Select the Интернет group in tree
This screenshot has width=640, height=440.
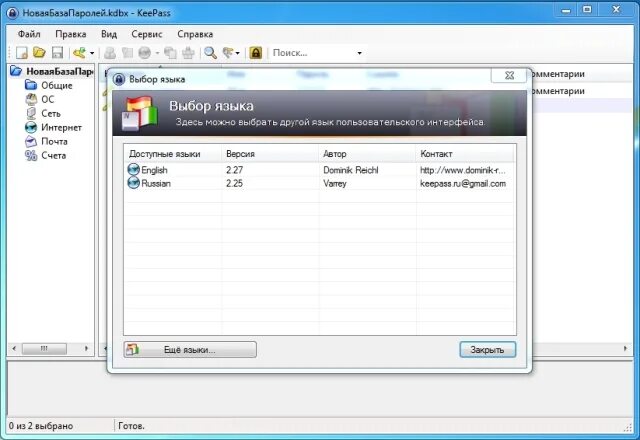coord(61,127)
